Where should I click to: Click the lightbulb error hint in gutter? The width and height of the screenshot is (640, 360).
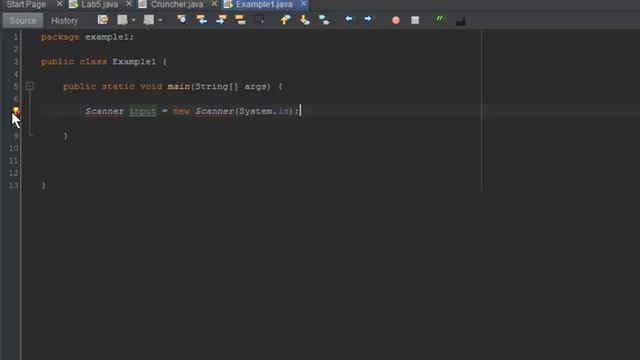point(16,111)
